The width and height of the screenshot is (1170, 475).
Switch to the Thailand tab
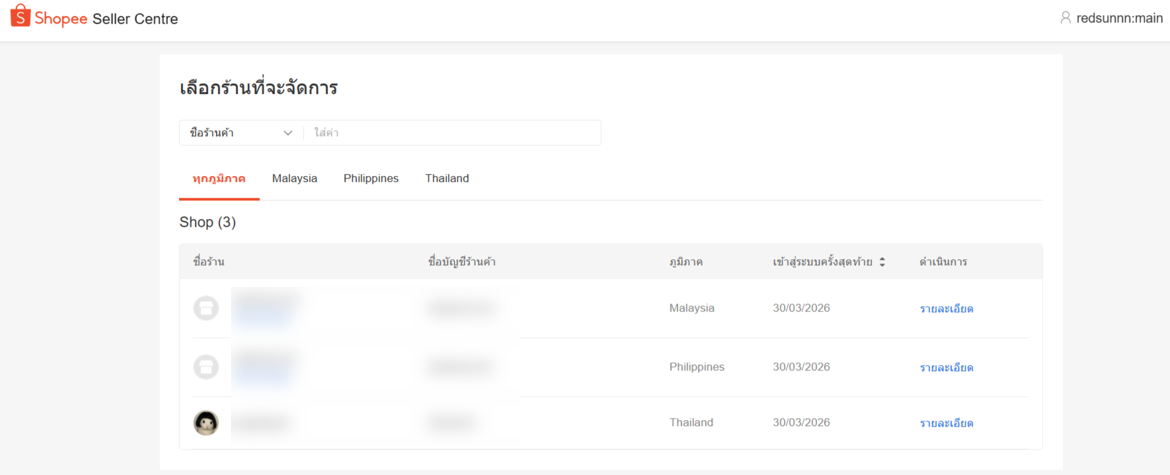click(x=447, y=179)
